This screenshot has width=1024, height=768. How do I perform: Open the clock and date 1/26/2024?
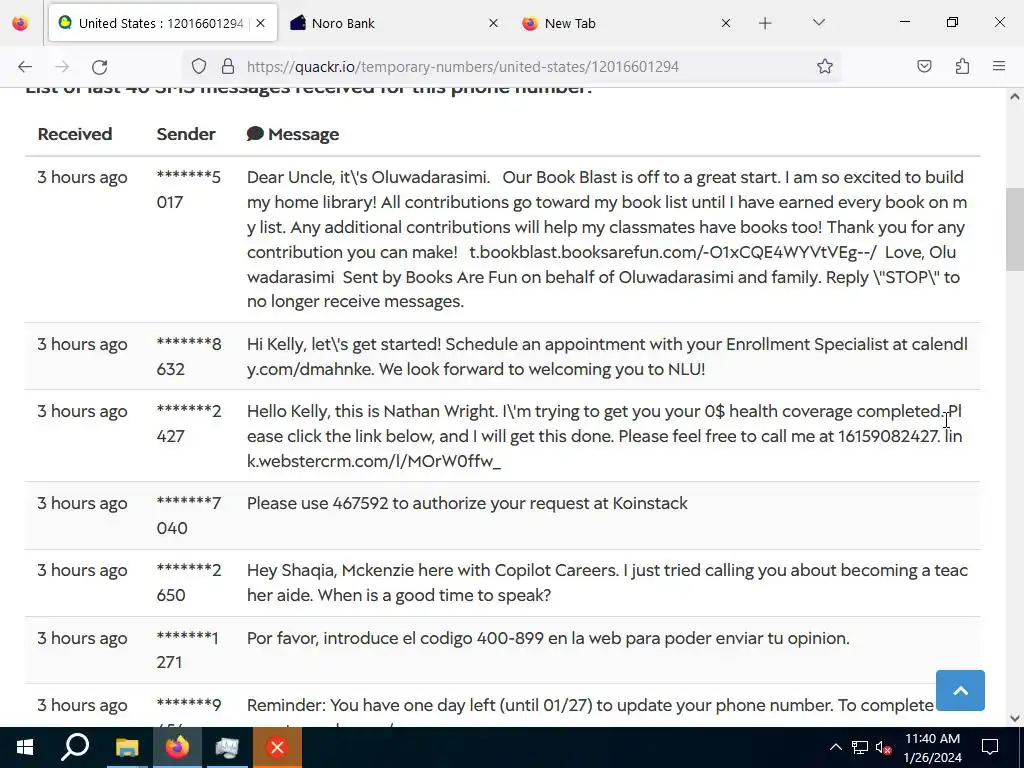tap(933, 748)
